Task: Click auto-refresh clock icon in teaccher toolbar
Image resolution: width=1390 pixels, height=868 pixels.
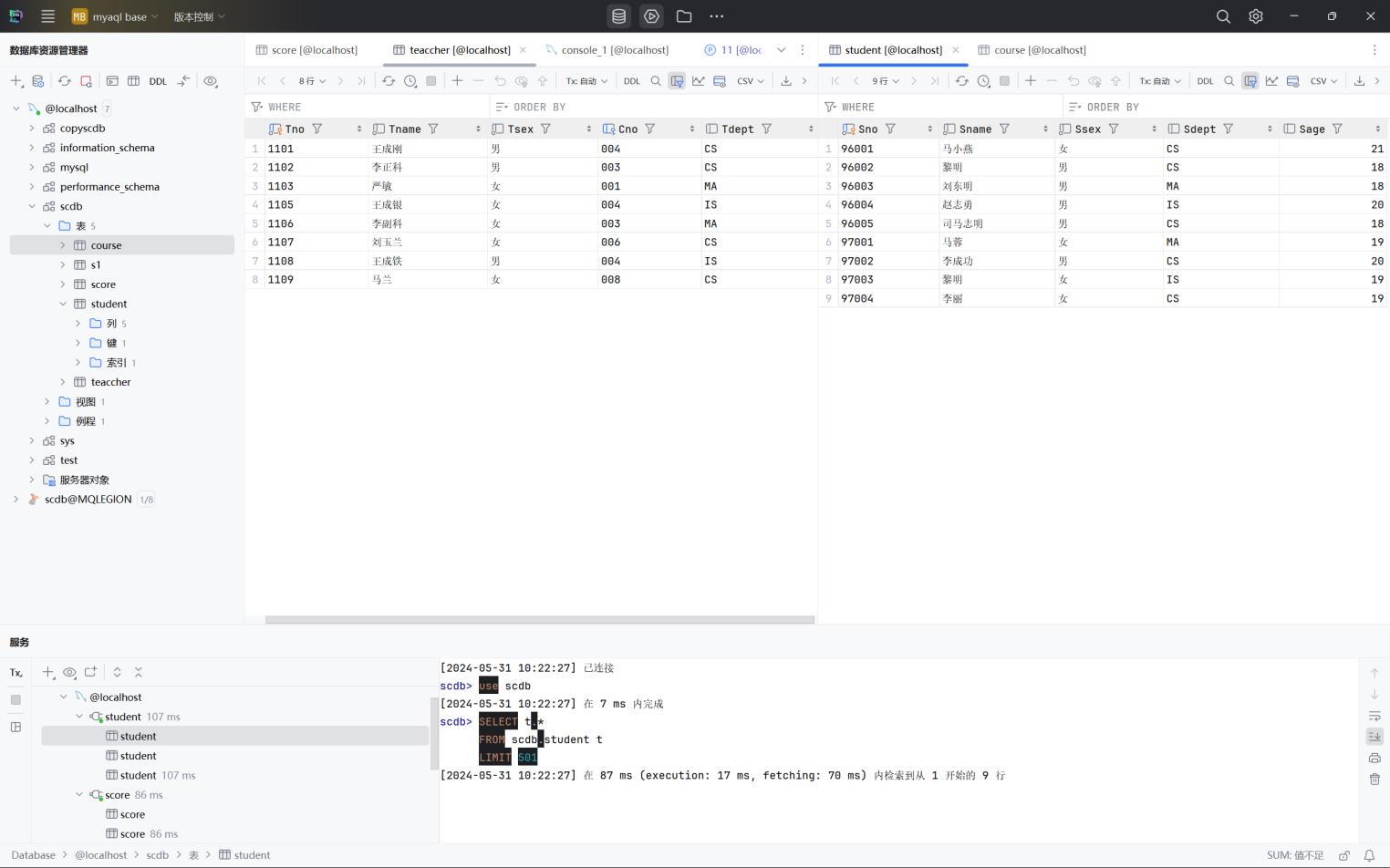Action: pyautogui.click(x=410, y=81)
